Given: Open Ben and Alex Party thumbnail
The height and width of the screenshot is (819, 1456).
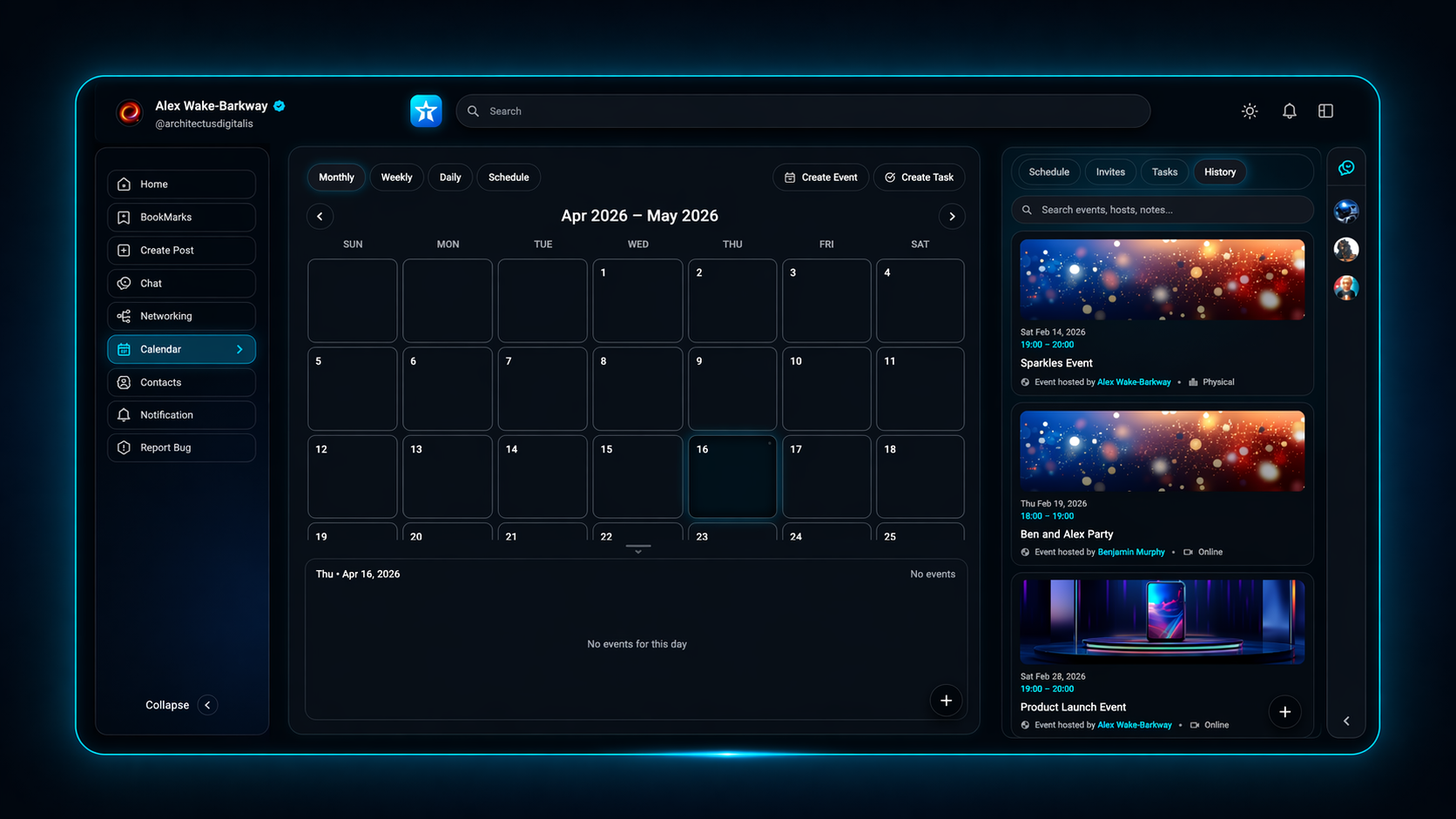Looking at the screenshot, I should tap(1163, 451).
